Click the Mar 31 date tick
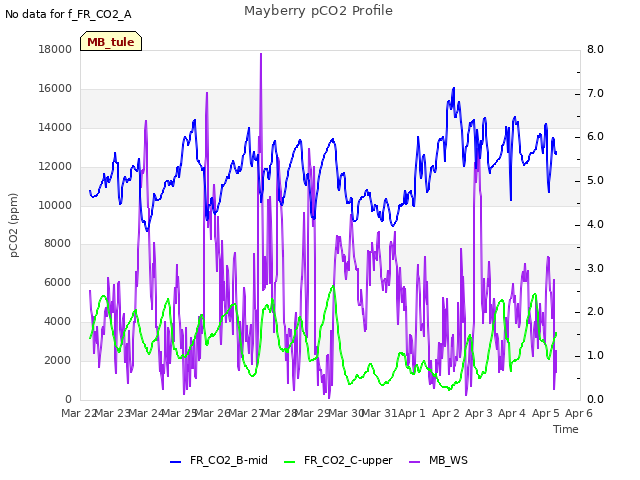 click(x=379, y=413)
